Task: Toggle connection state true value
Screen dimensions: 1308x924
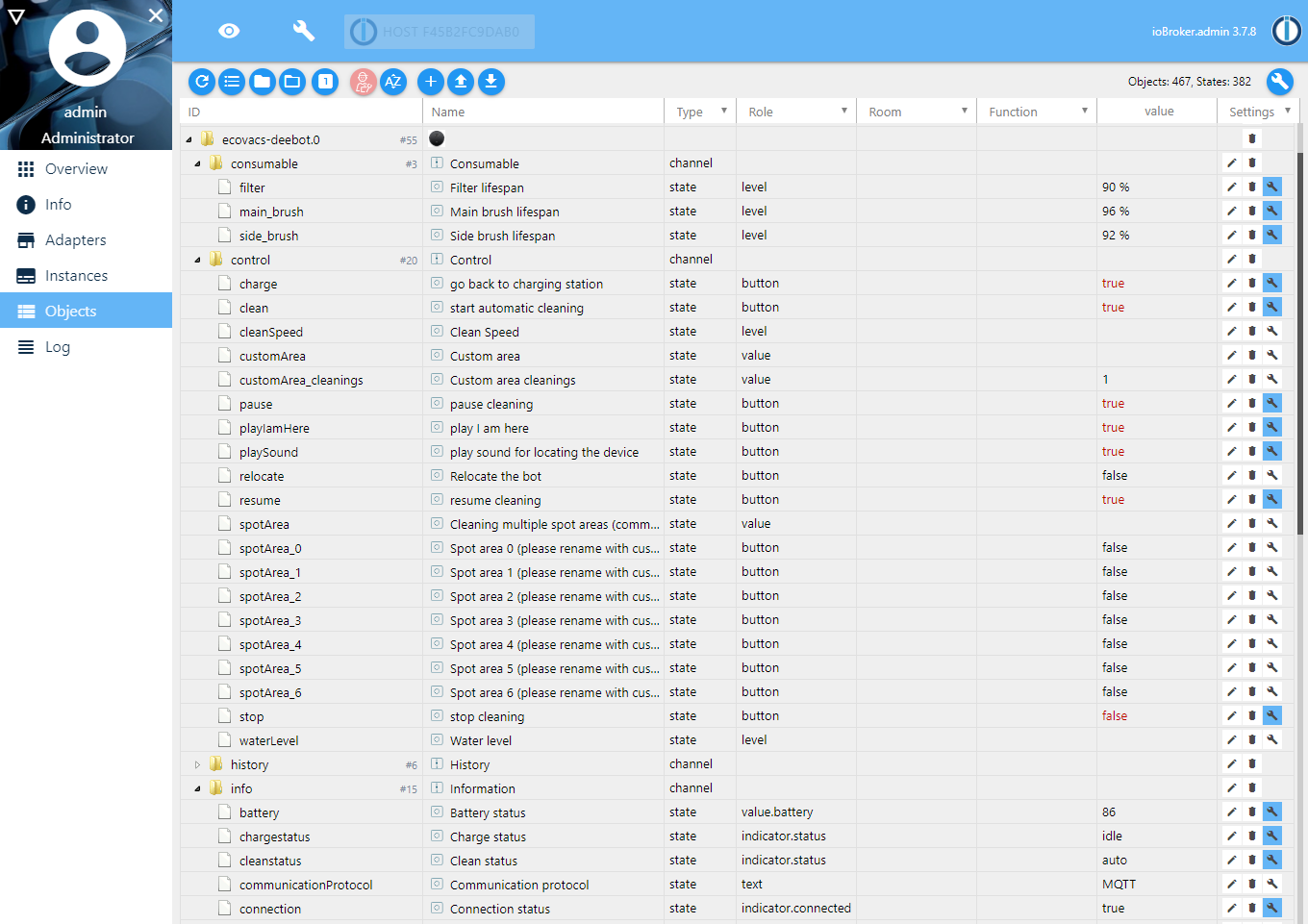Action: (1113, 909)
